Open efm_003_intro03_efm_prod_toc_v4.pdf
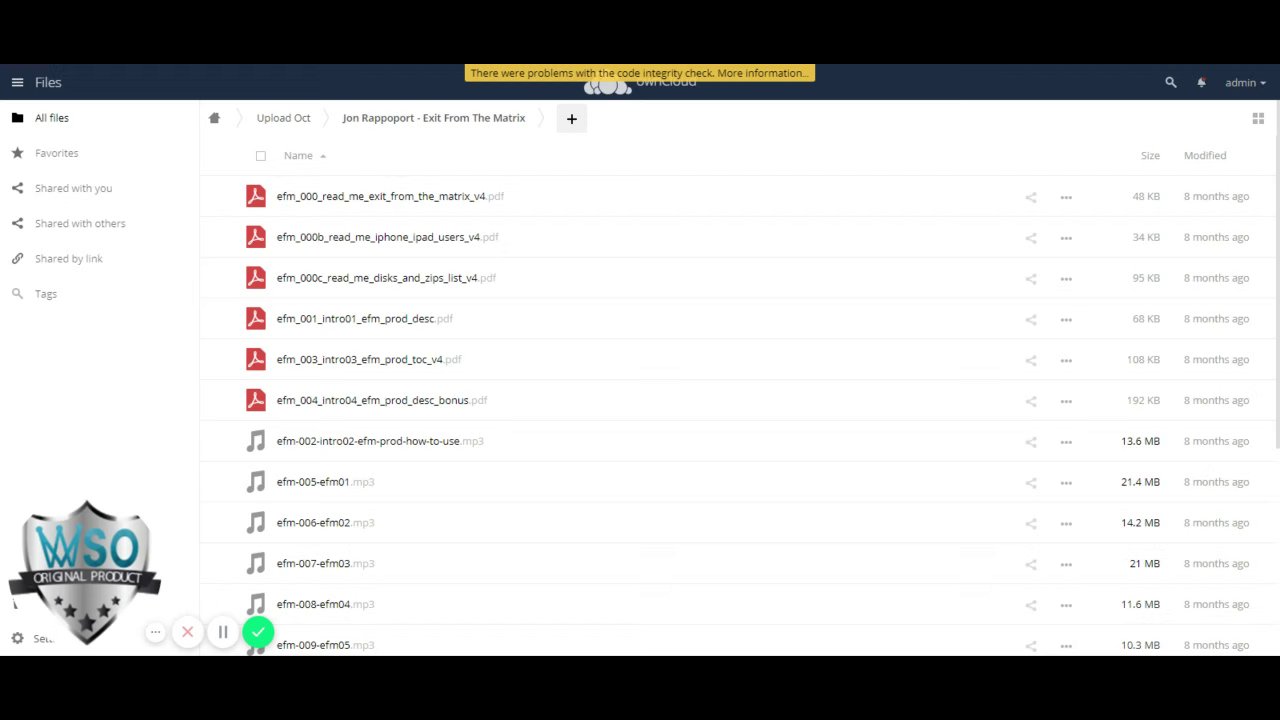The width and height of the screenshot is (1280, 720). click(369, 360)
